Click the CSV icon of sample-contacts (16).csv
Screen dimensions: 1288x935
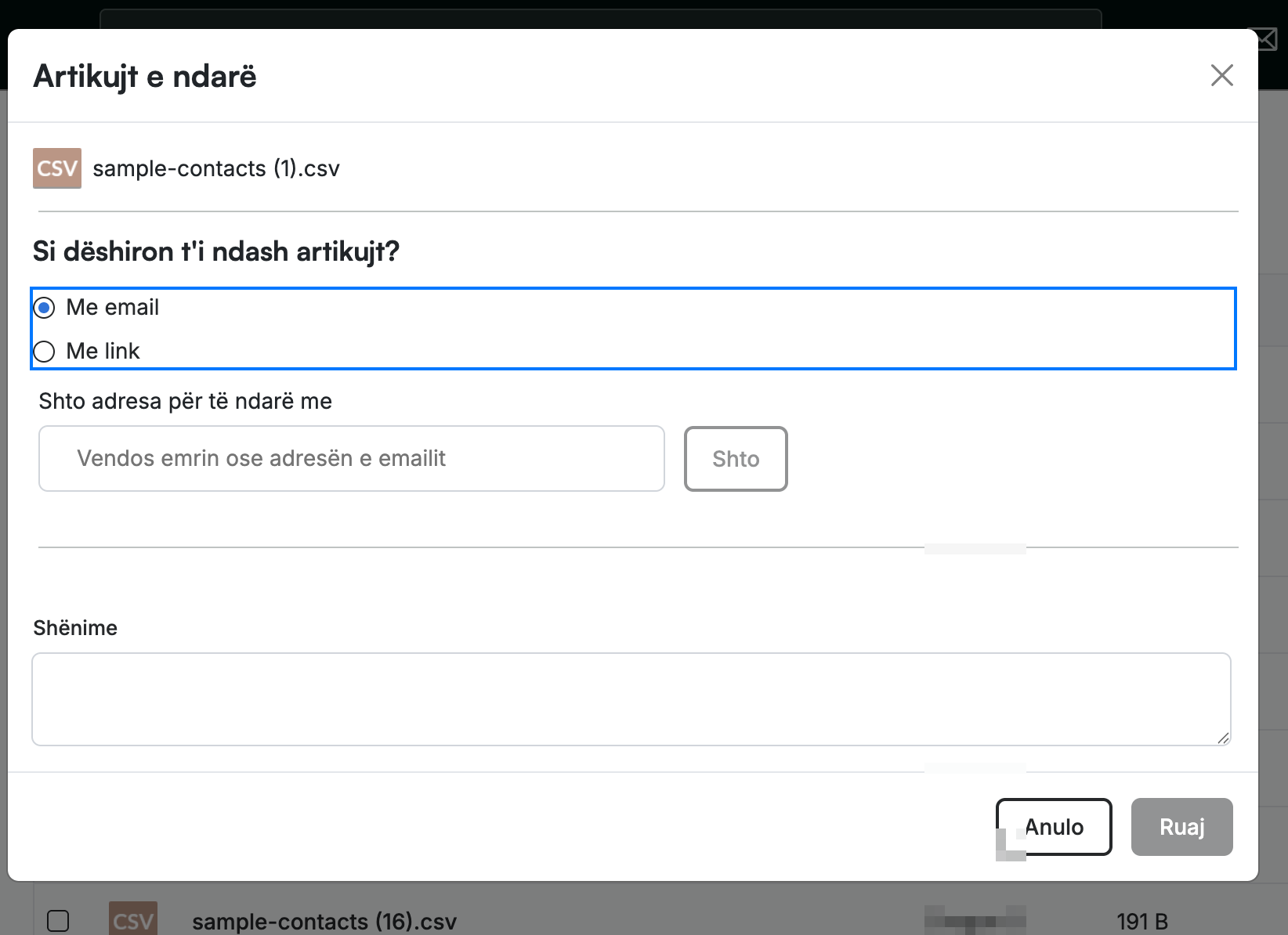pyautogui.click(x=133, y=919)
